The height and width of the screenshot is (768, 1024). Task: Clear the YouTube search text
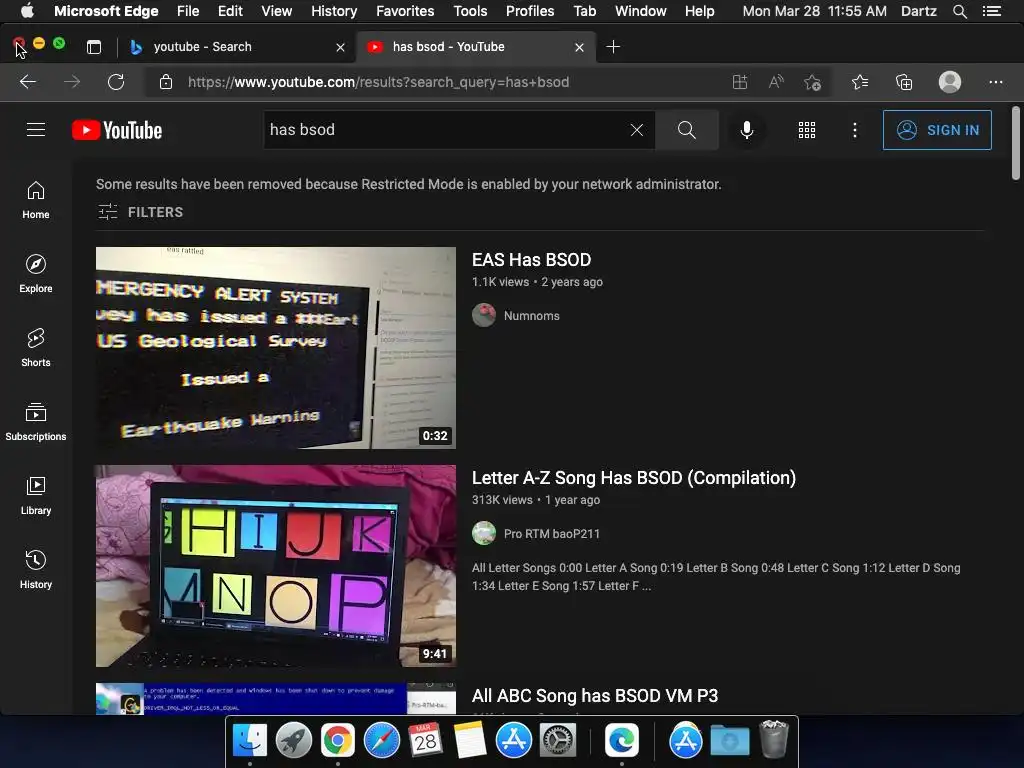[x=637, y=129]
